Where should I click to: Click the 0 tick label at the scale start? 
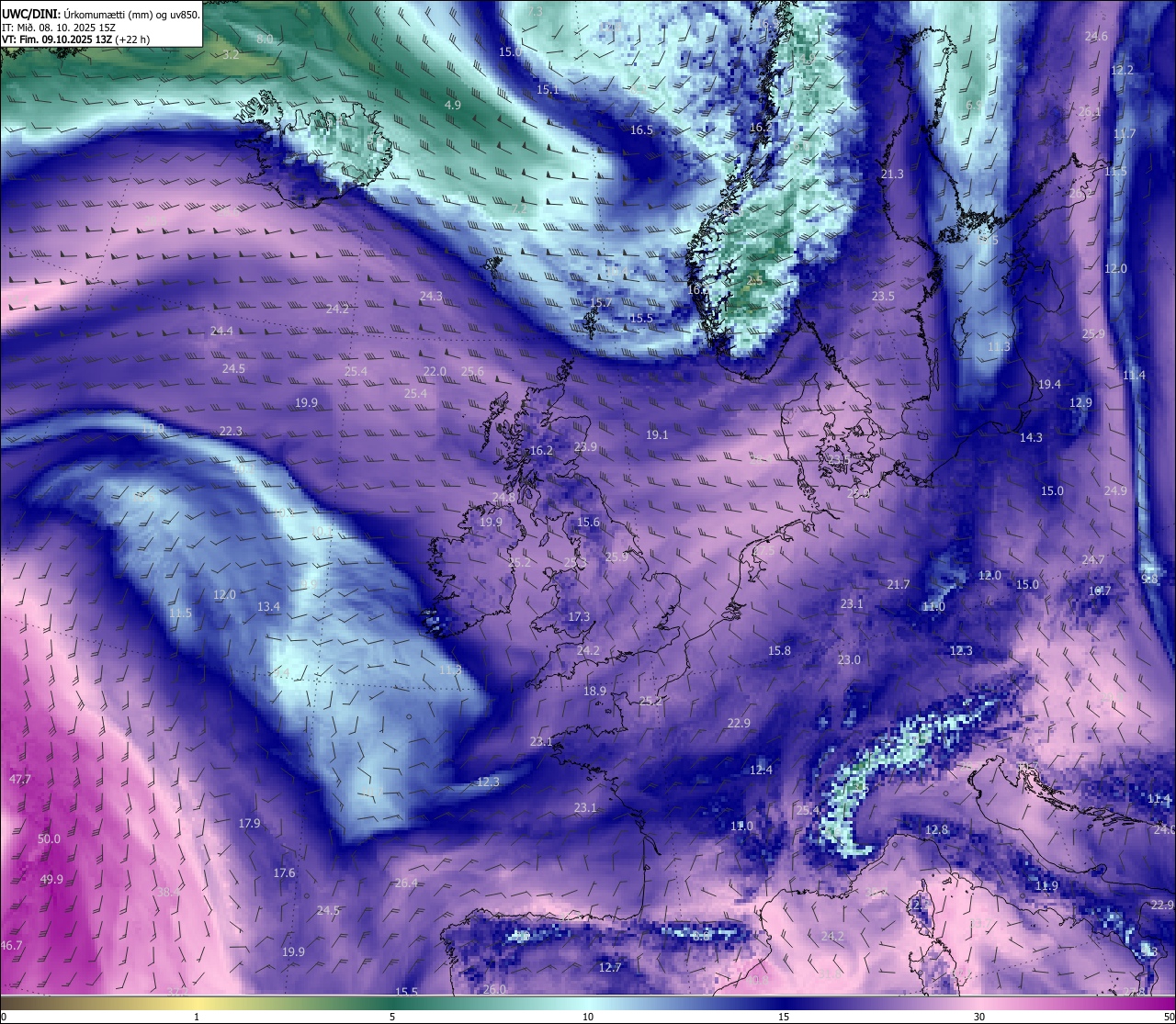[4, 1017]
